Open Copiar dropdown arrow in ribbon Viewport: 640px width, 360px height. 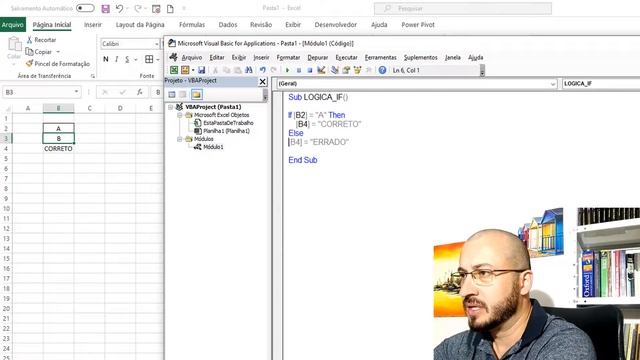pos(58,52)
